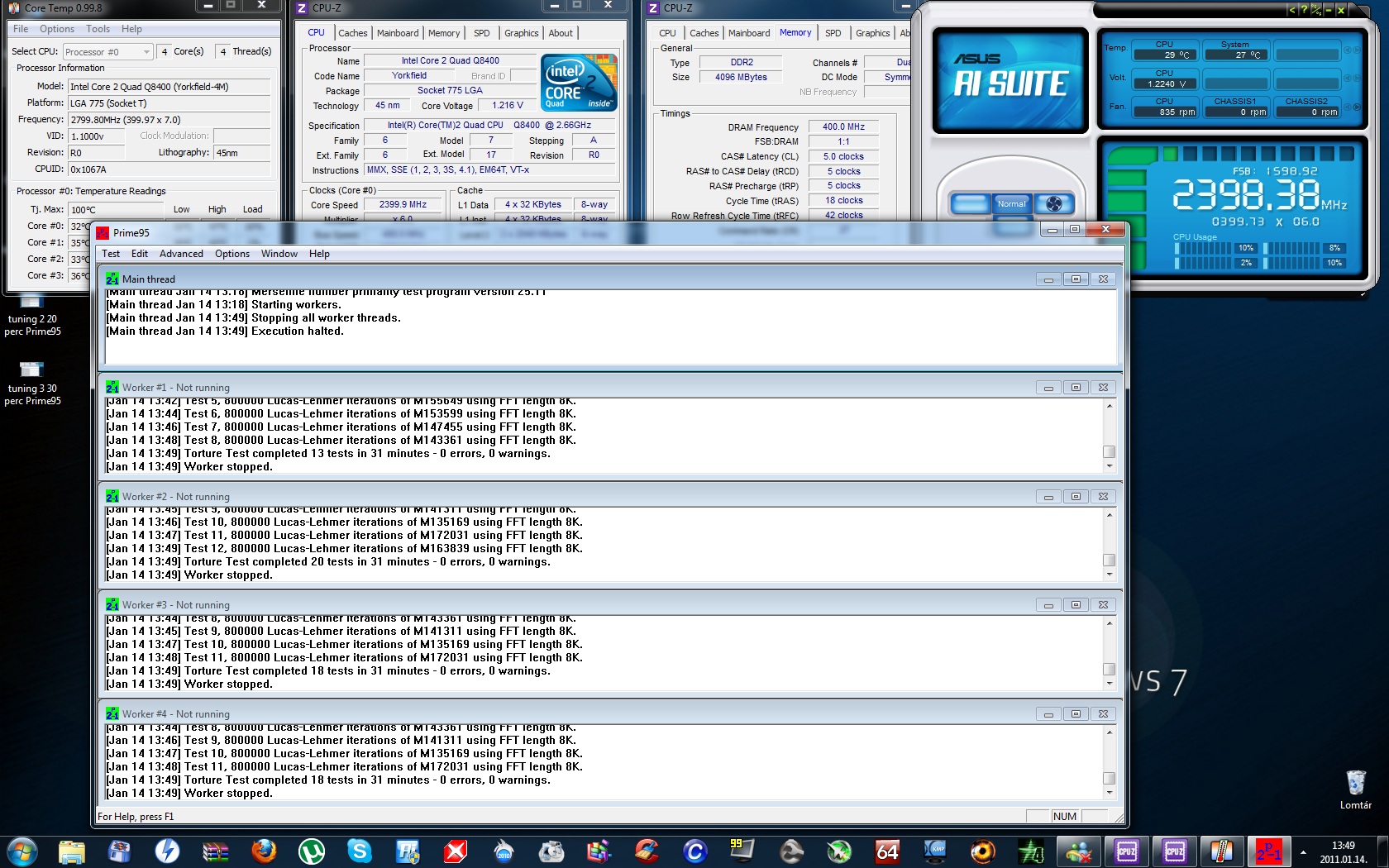The image size is (1389, 868).
Task: Switch to Graphics tab in right CPU-Z window
Action: click(873, 33)
